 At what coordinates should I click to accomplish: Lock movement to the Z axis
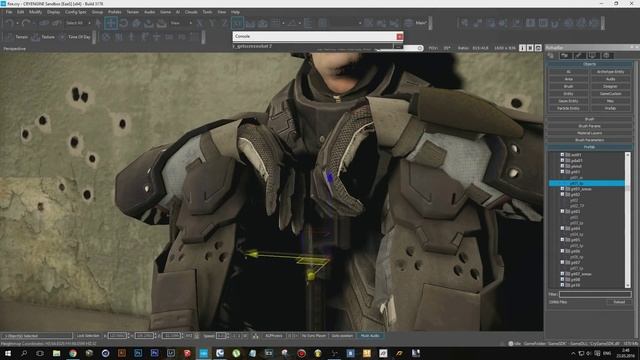pyautogui.click(x=224, y=23)
